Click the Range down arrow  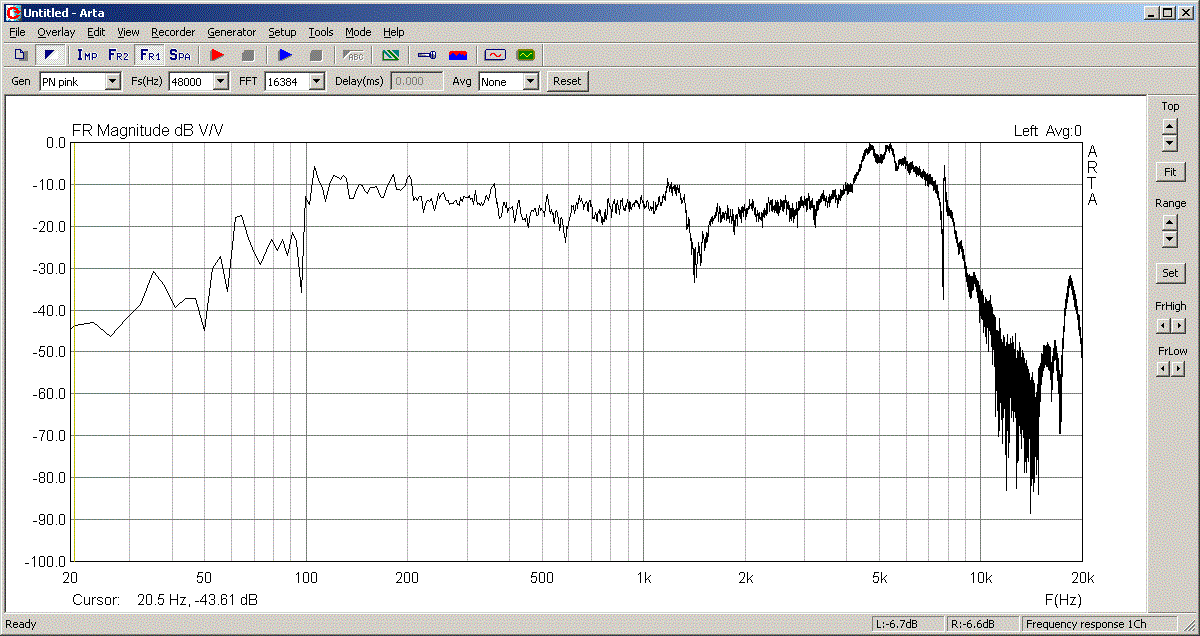point(1169,239)
